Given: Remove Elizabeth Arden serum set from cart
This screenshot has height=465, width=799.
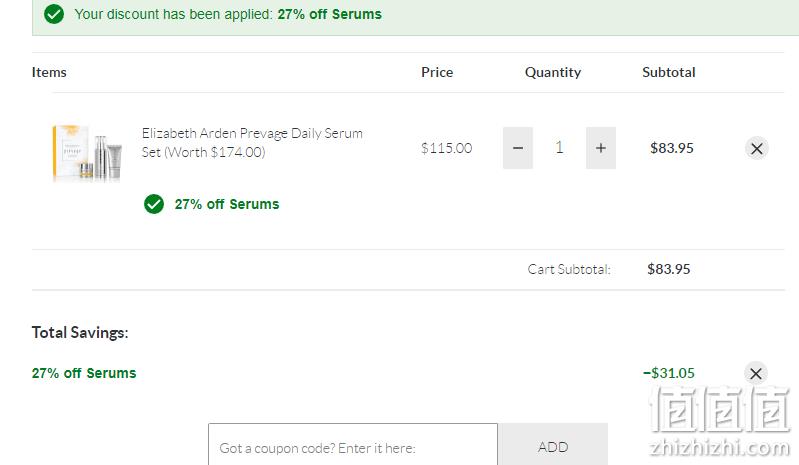Looking at the screenshot, I should point(757,148).
